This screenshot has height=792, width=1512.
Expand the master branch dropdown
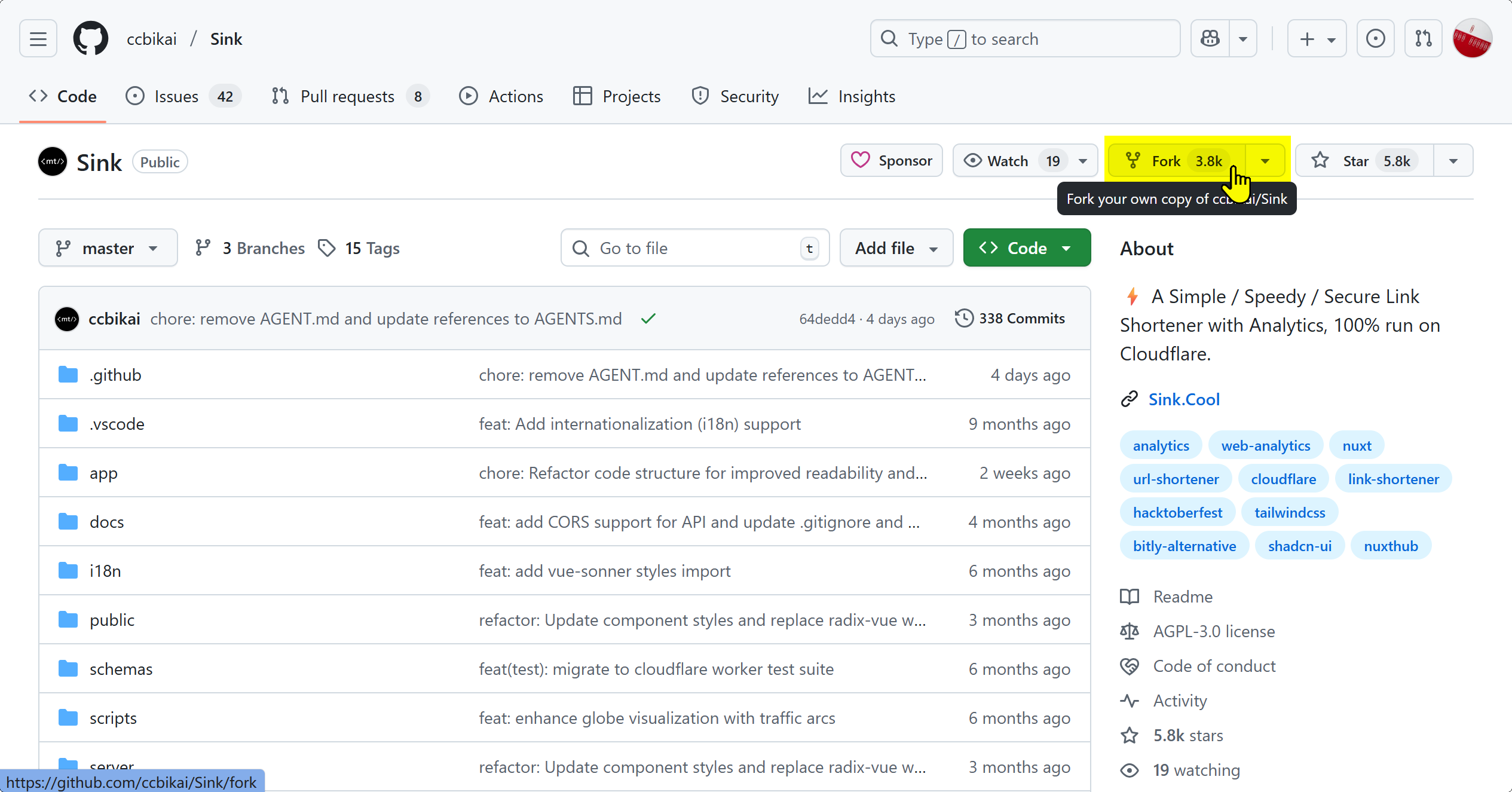[x=108, y=248]
